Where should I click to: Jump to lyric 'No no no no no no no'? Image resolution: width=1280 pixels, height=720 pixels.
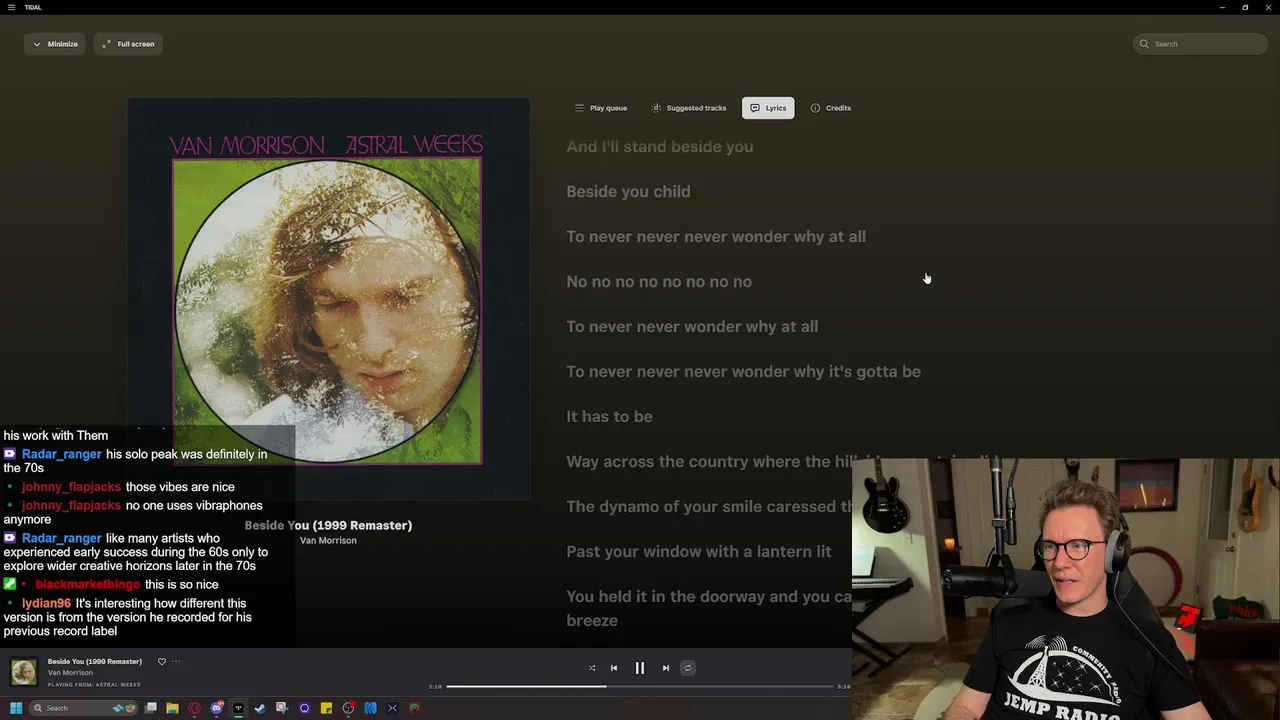[659, 281]
